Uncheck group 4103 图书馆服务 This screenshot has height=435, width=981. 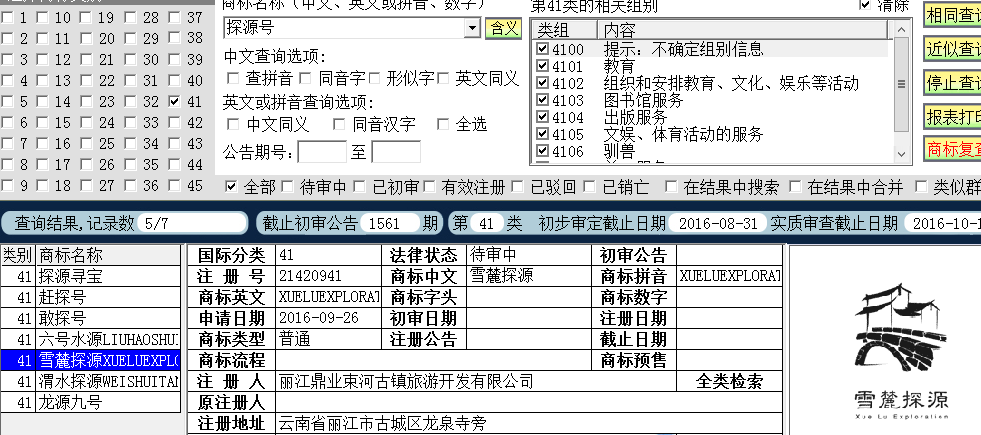coord(542,100)
